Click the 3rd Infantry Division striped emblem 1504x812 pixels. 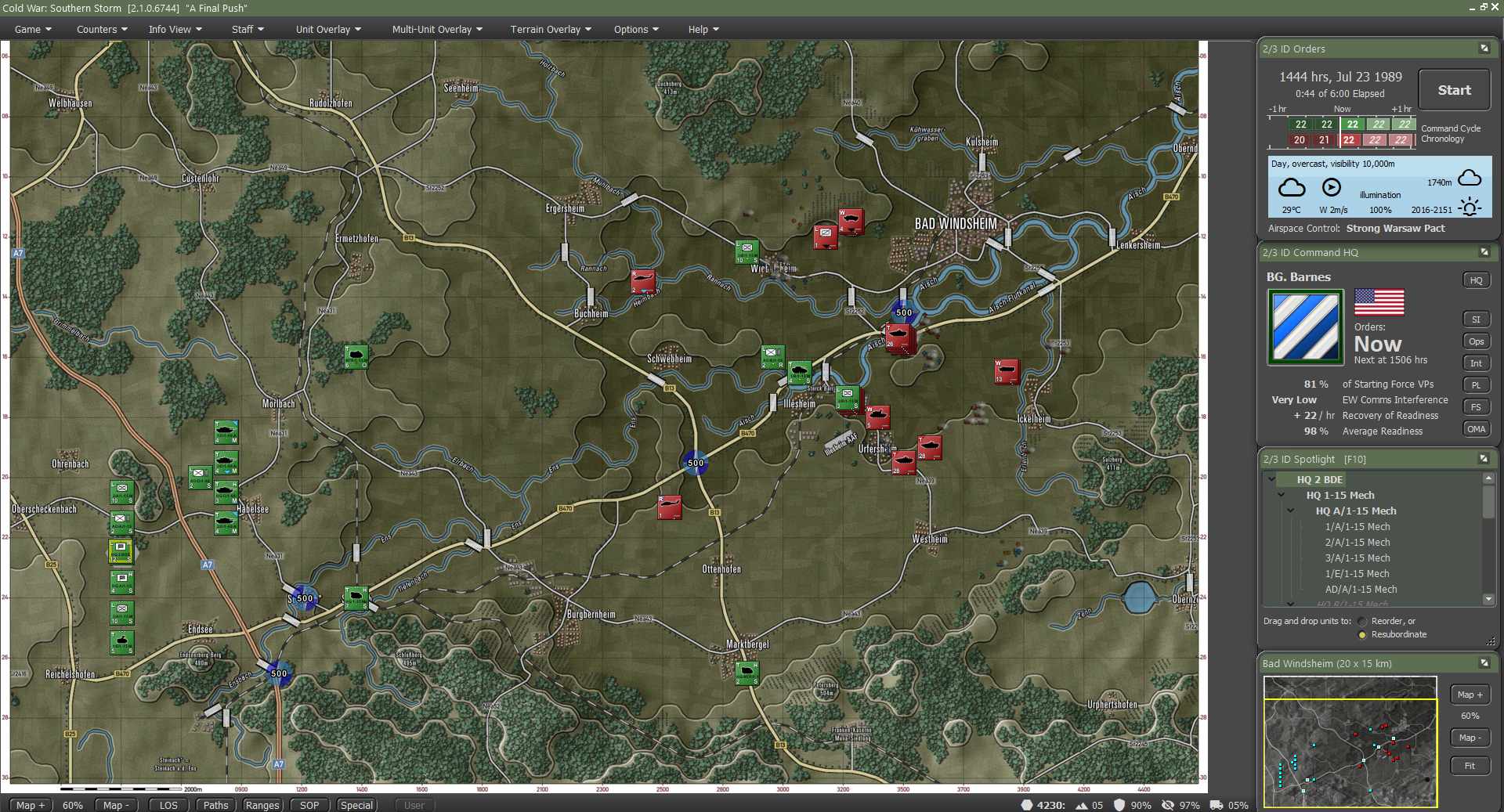coord(1305,327)
